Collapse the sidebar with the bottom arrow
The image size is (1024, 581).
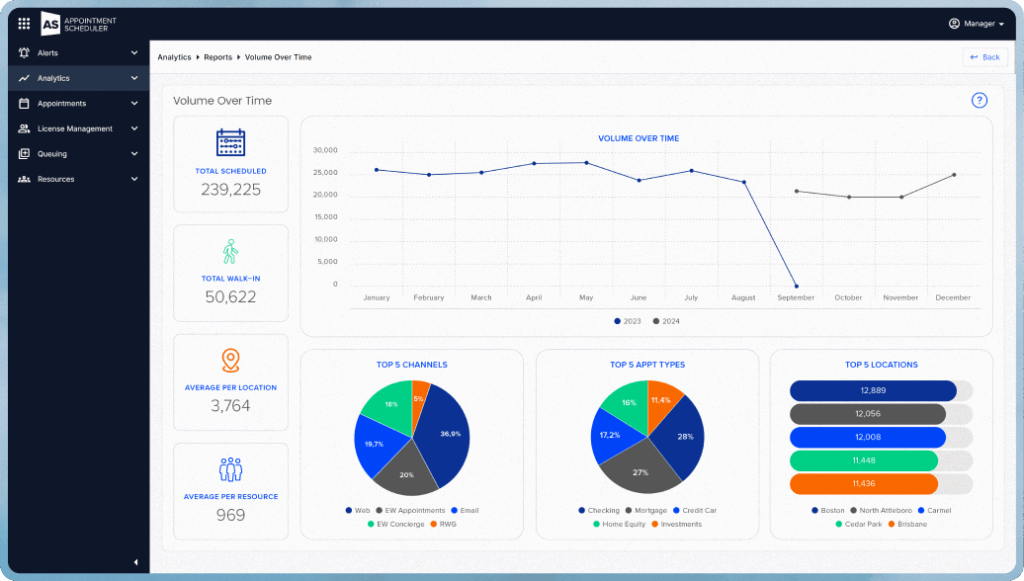click(136, 562)
